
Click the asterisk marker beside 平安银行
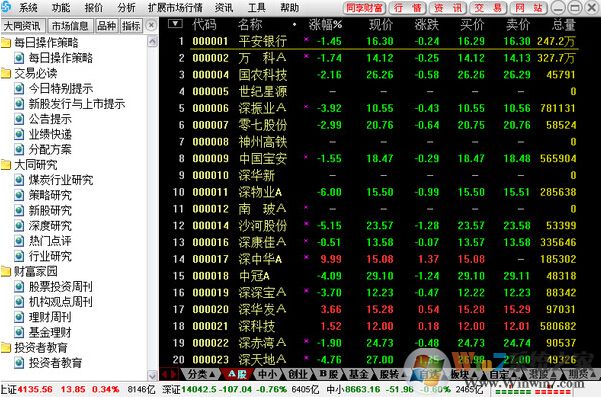pyautogui.click(x=306, y=39)
